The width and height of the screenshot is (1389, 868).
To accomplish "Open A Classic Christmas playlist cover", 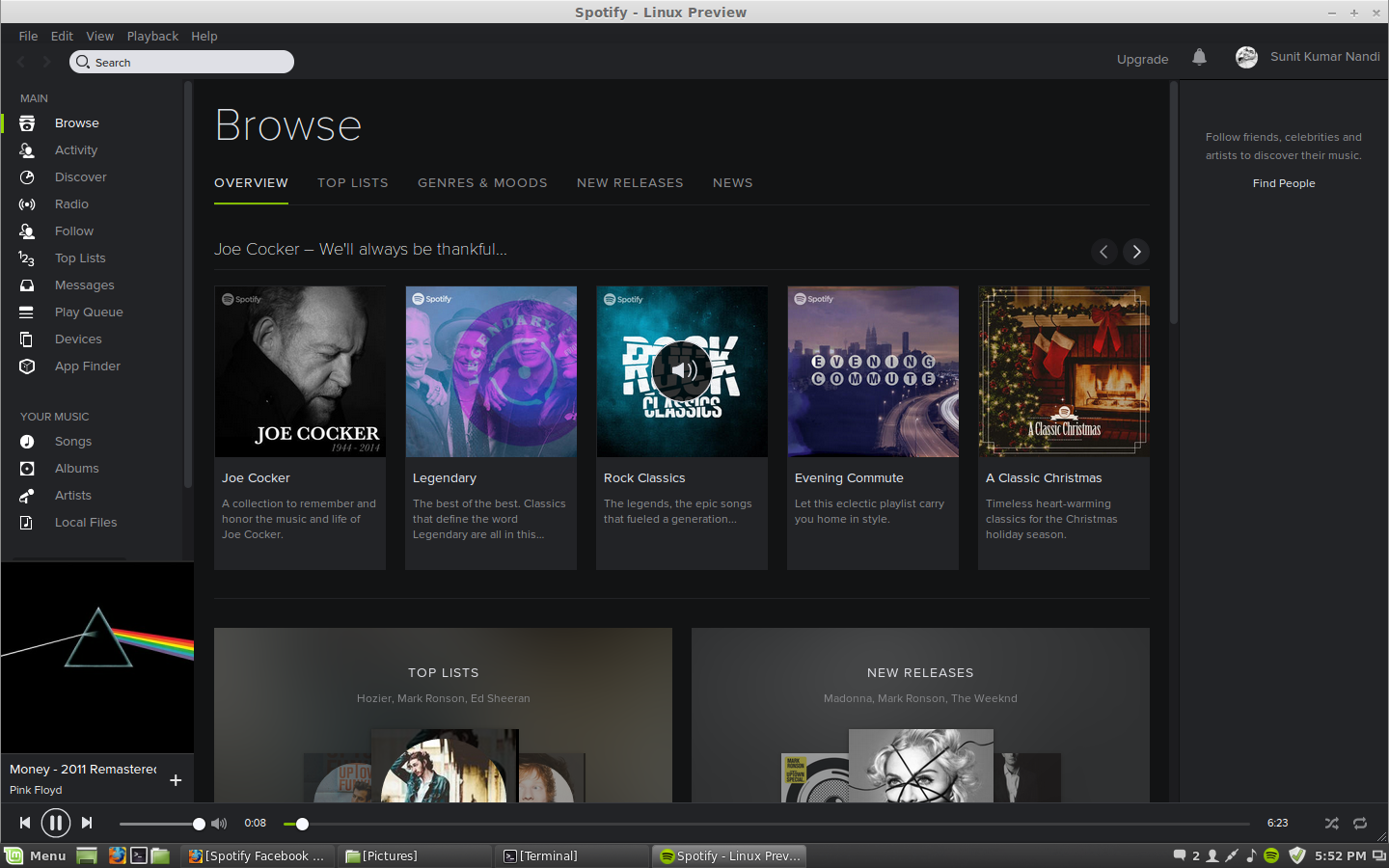I will (x=1064, y=371).
